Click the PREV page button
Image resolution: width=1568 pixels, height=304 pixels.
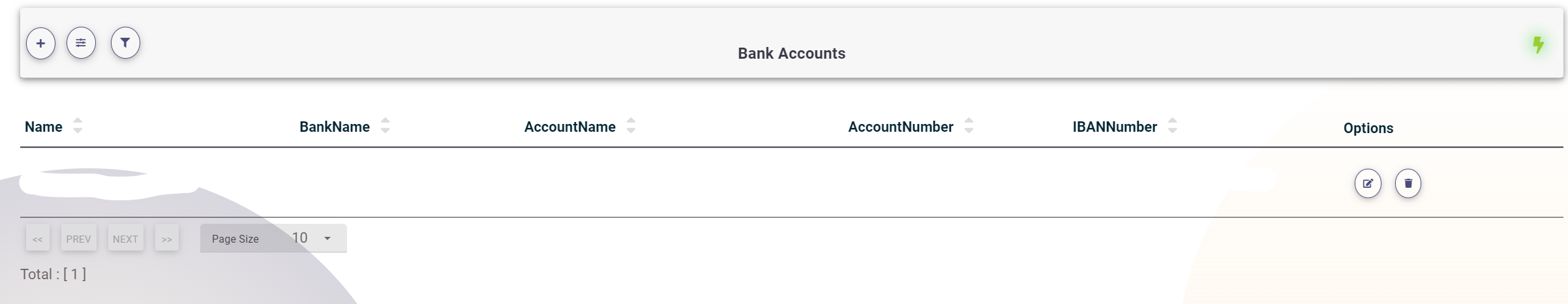tap(79, 239)
